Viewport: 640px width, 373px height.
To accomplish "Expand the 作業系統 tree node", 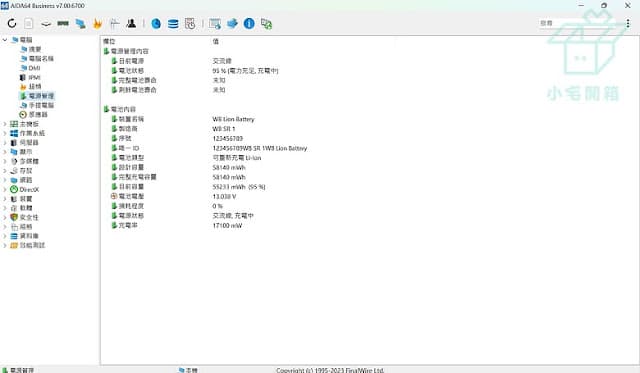I will (x=5, y=133).
